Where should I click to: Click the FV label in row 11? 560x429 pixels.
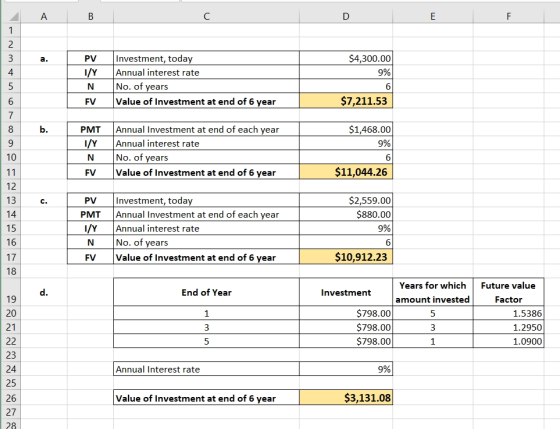pos(90,172)
